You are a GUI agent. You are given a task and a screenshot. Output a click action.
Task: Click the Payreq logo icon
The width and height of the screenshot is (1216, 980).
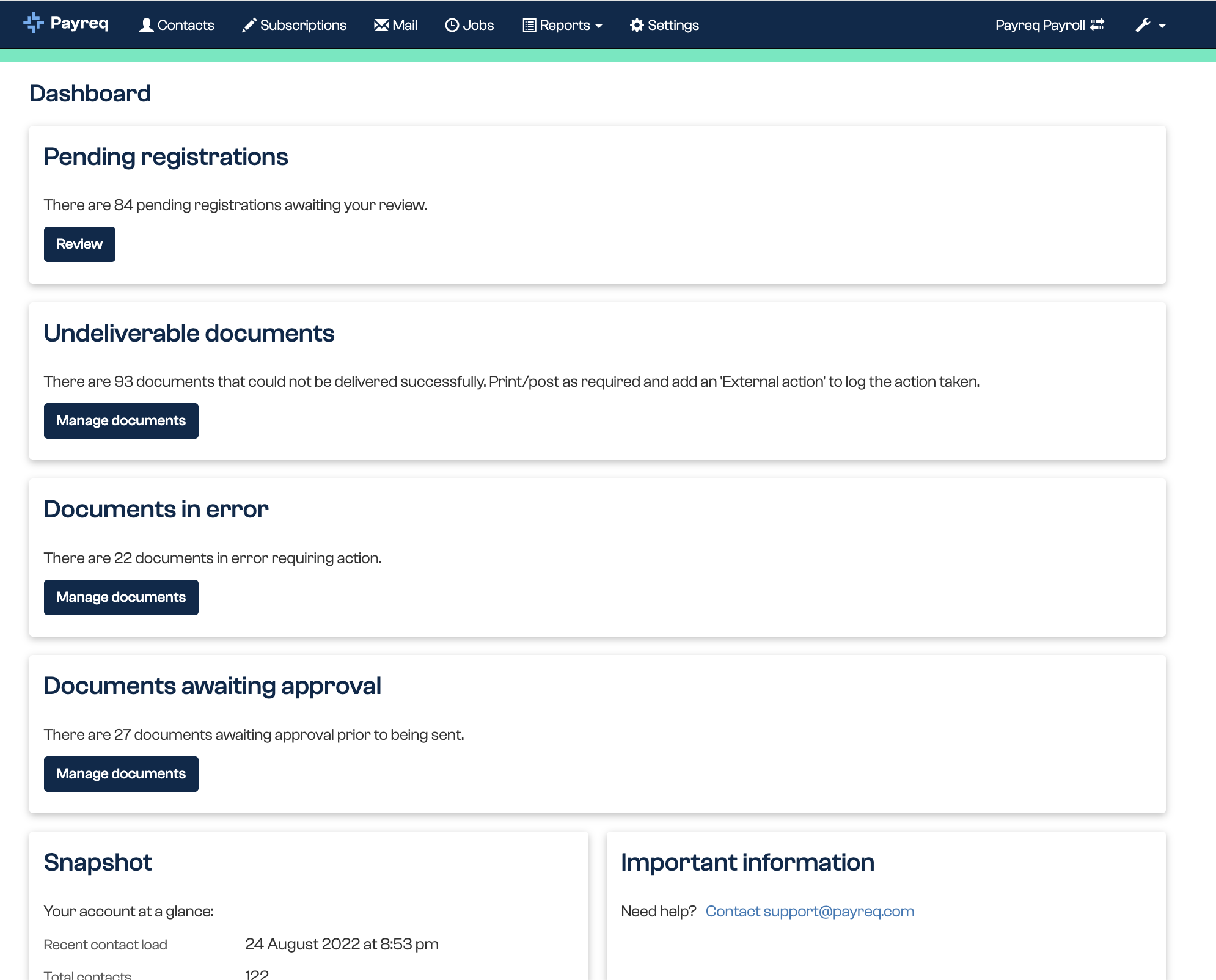coord(34,23)
